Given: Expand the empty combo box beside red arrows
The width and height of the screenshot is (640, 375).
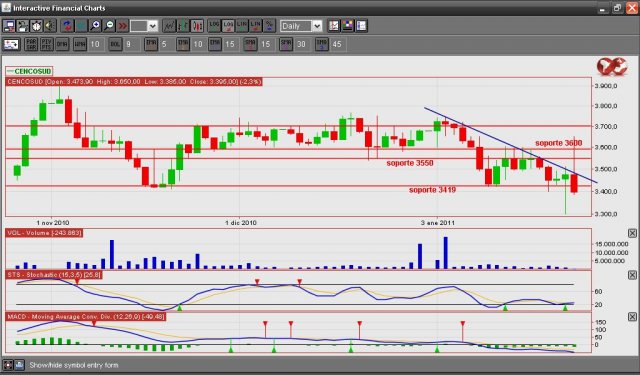Looking at the screenshot, I should point(144,26).
